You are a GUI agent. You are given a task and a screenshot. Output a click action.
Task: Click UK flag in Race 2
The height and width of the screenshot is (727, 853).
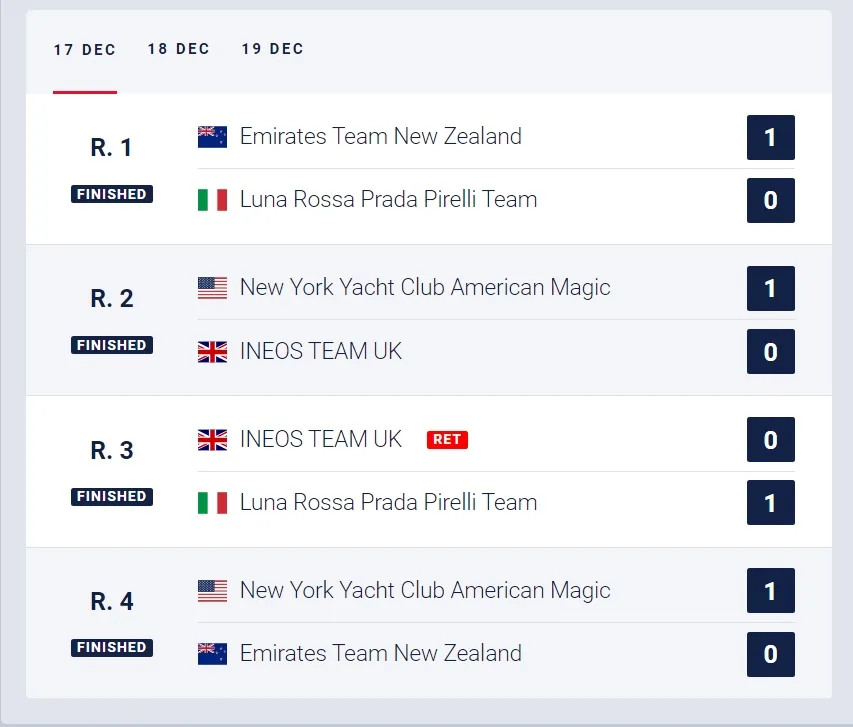tap(212, 352)
